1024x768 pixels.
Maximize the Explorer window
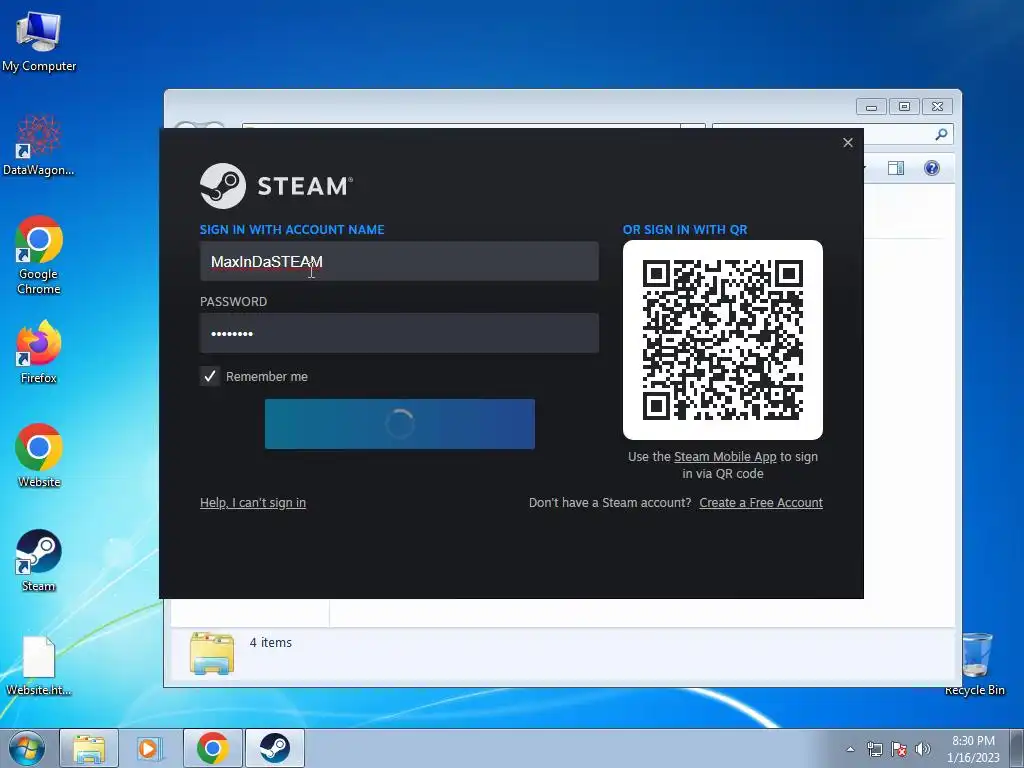[904, 106]
